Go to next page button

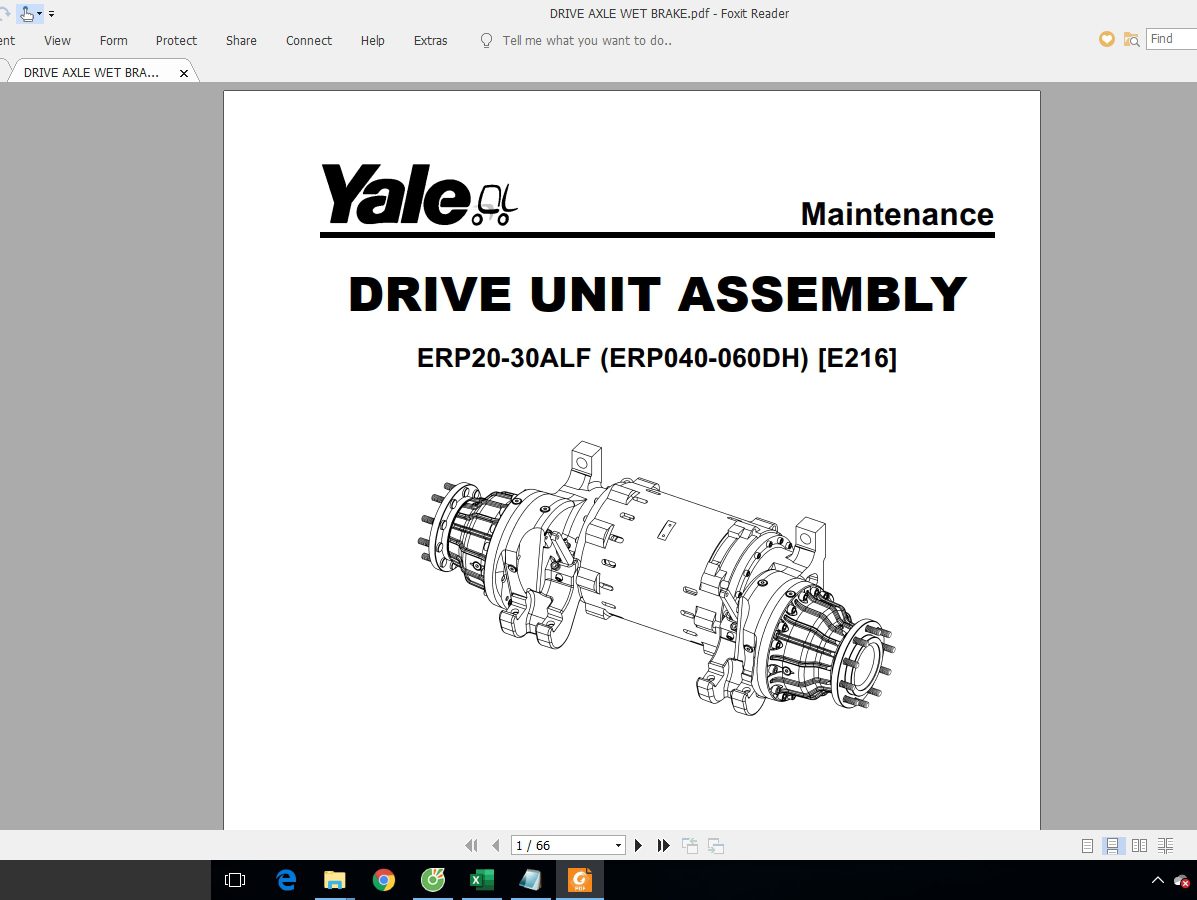(638, 845)
